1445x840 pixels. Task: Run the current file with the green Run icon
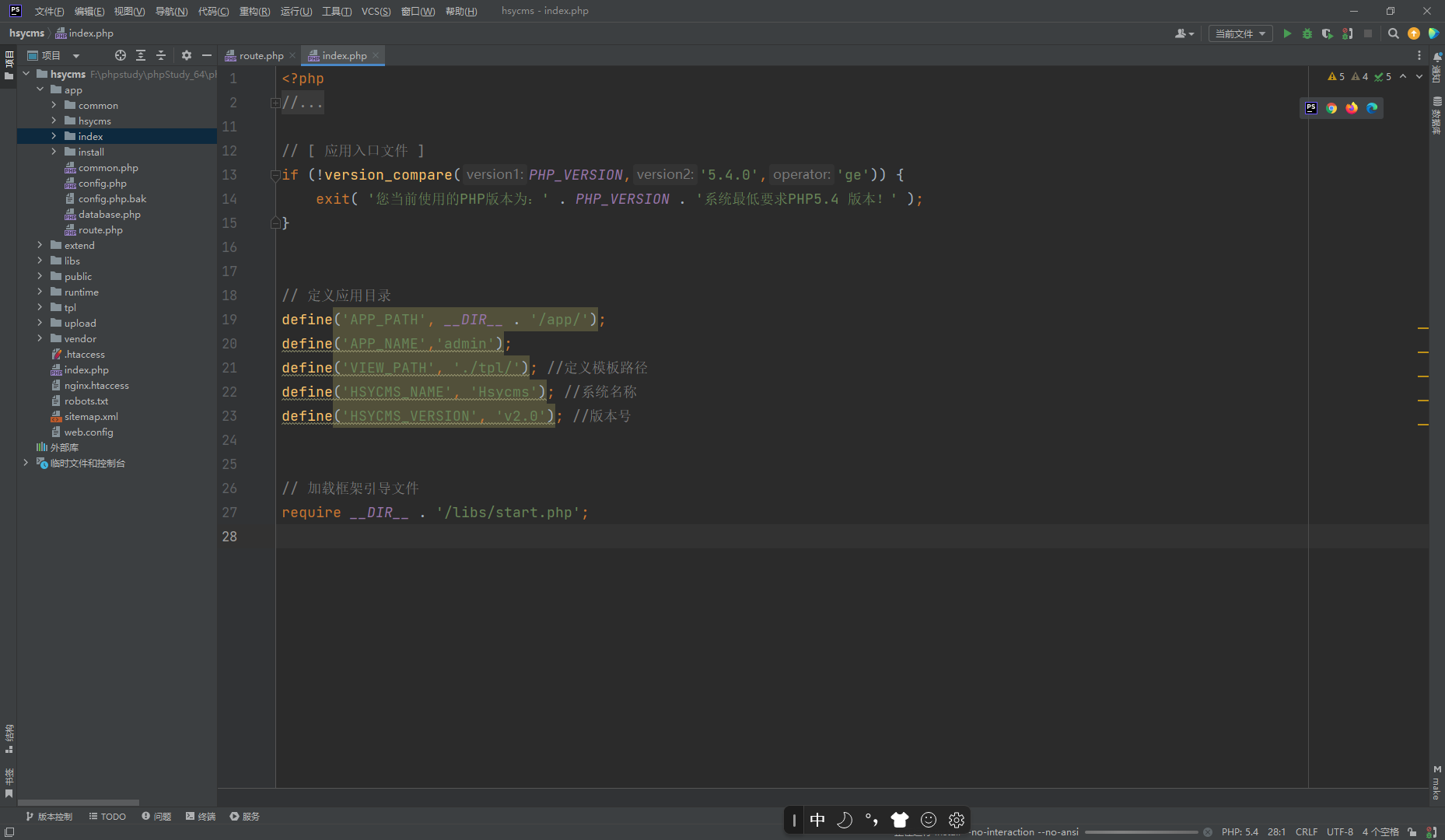coord(1287,33)
